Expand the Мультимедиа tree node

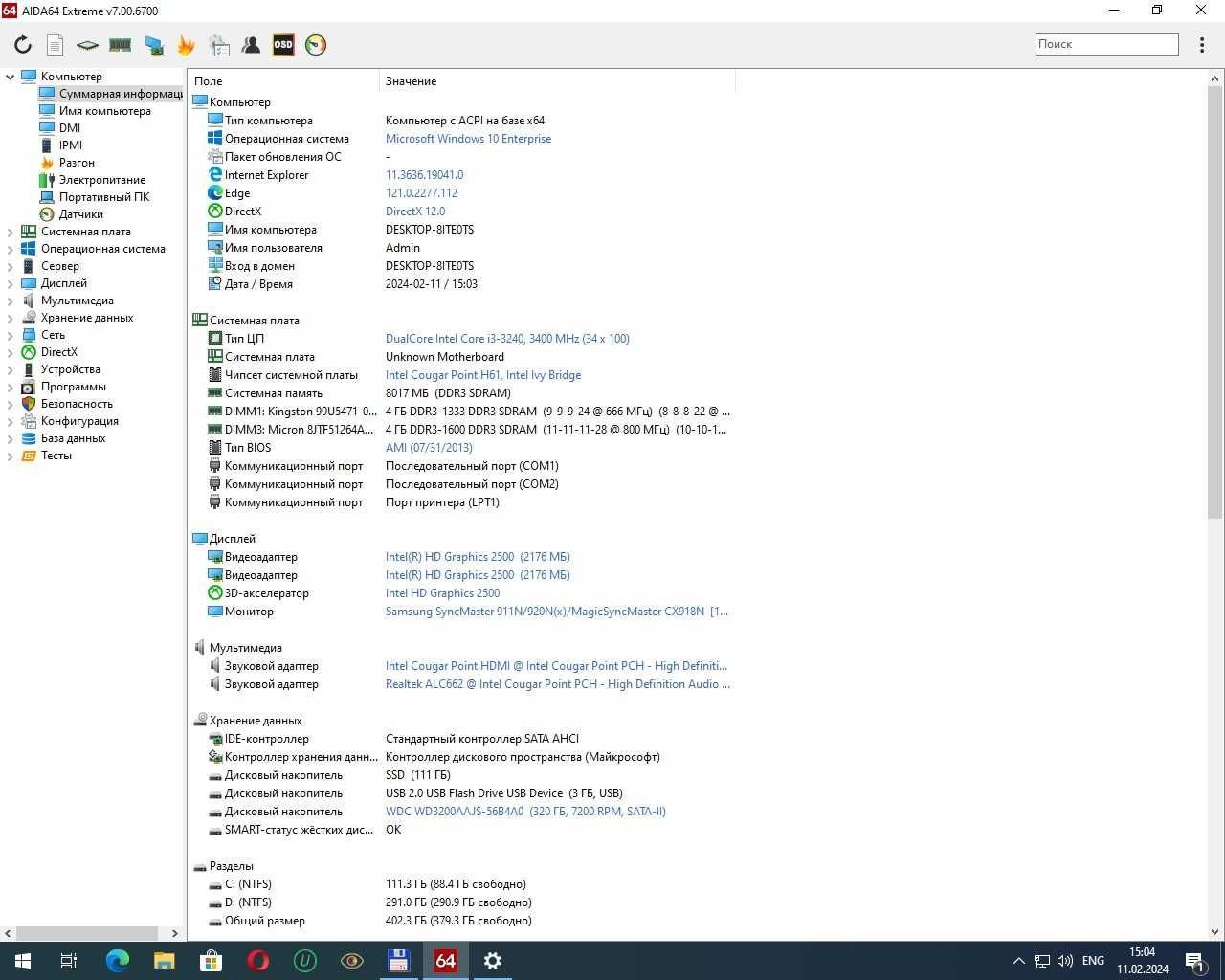coord(11,301)
